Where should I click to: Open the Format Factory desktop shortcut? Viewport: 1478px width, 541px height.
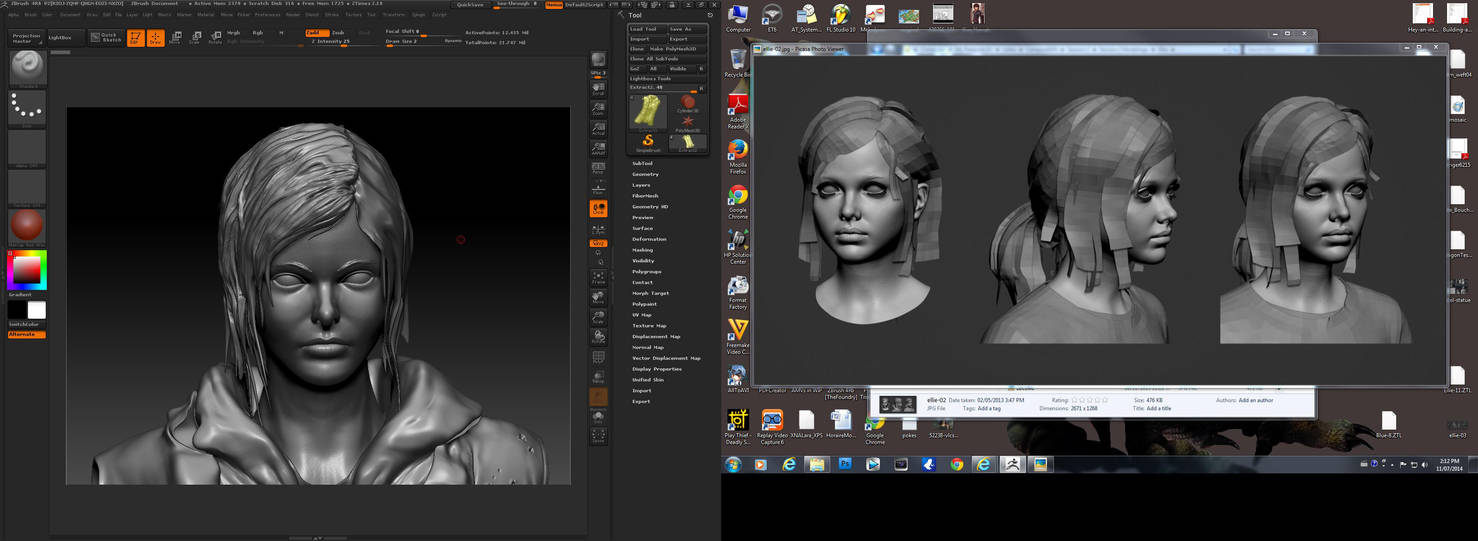(x=738, y=291)
